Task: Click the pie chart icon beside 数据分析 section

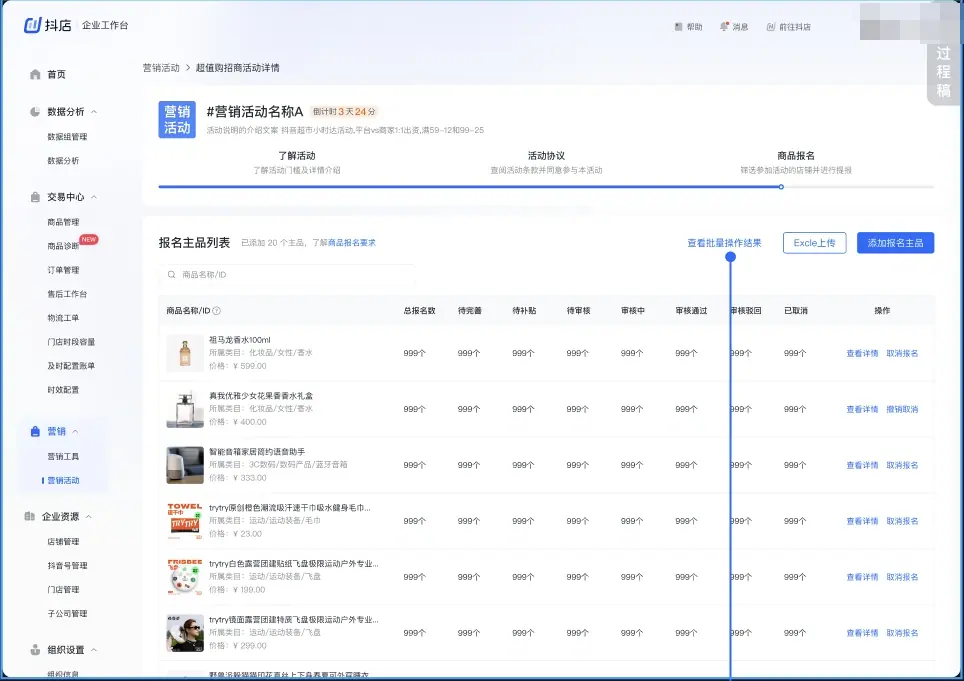Action: pos(35,112)
